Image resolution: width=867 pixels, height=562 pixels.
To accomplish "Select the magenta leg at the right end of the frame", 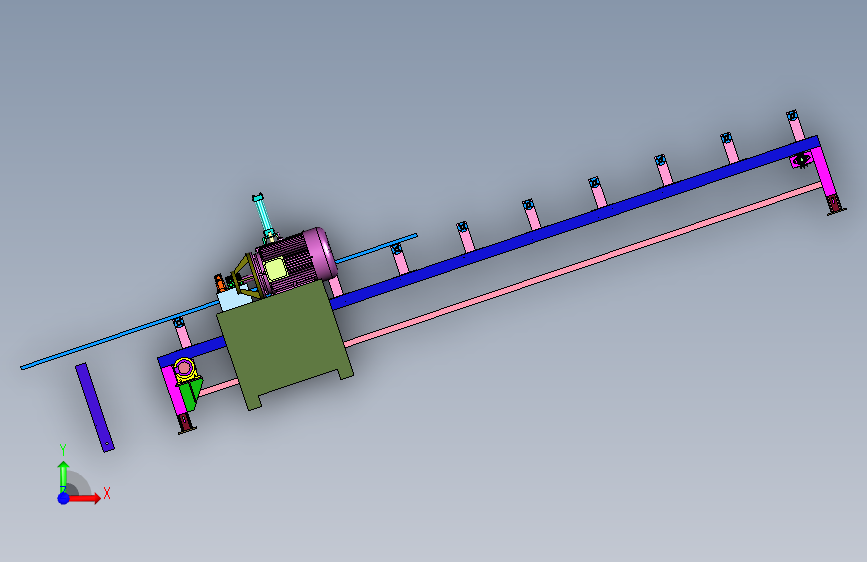I will point(824,173).
